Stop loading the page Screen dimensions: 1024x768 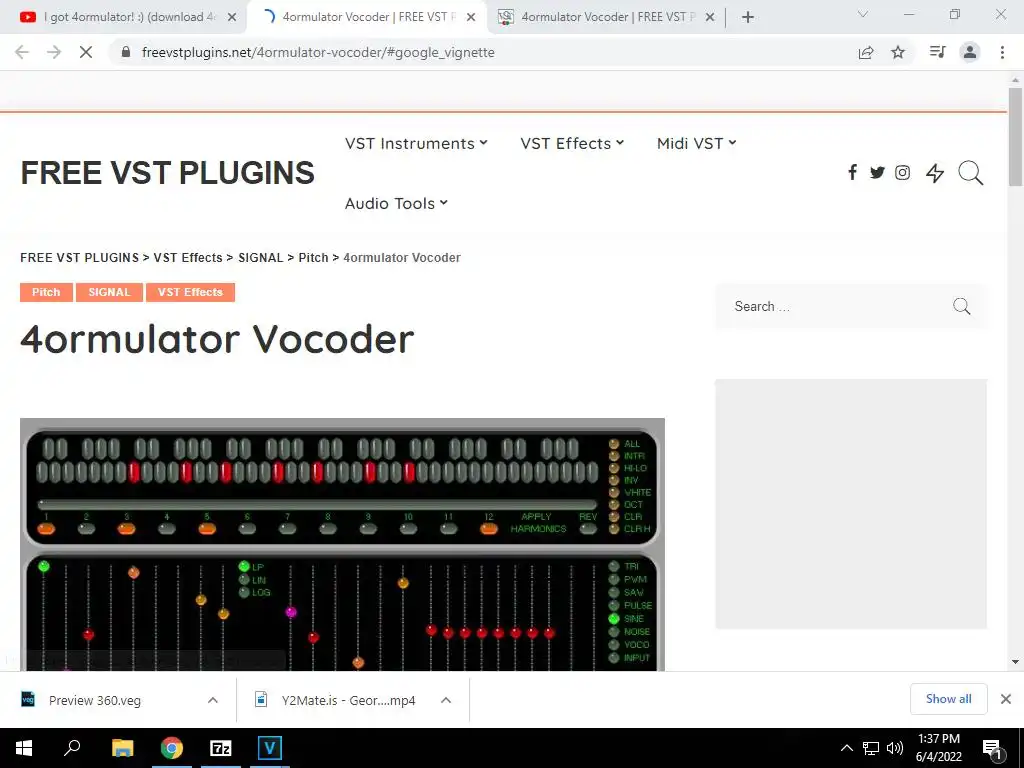(x=86, y=52)
